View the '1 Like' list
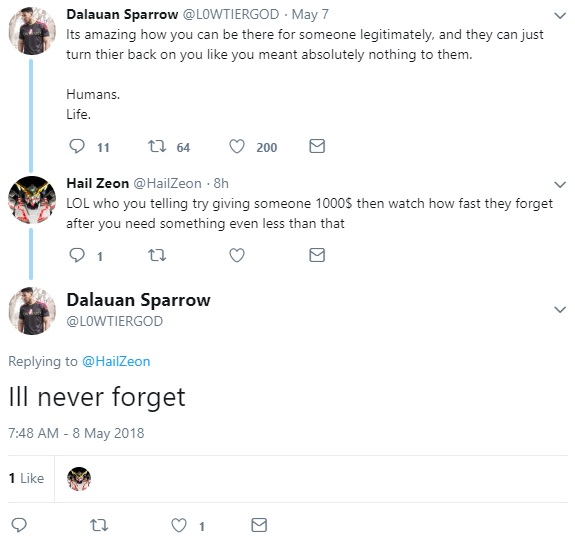575x544 pixels. [x=26, y=478]
